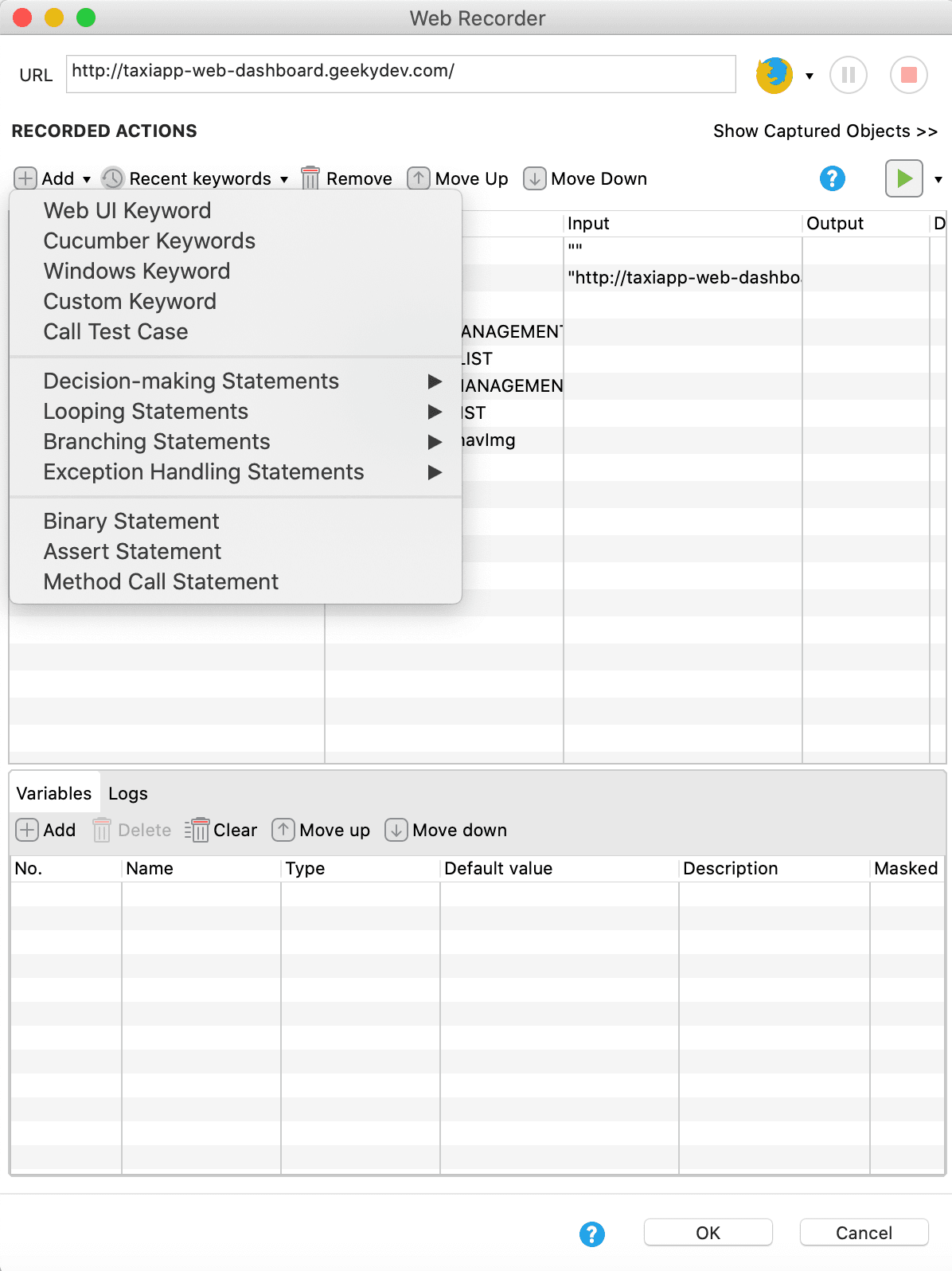Open the browser selection dropdown arrow
The width and height of the screenshot is (952, 1271).
click(810, 76)
